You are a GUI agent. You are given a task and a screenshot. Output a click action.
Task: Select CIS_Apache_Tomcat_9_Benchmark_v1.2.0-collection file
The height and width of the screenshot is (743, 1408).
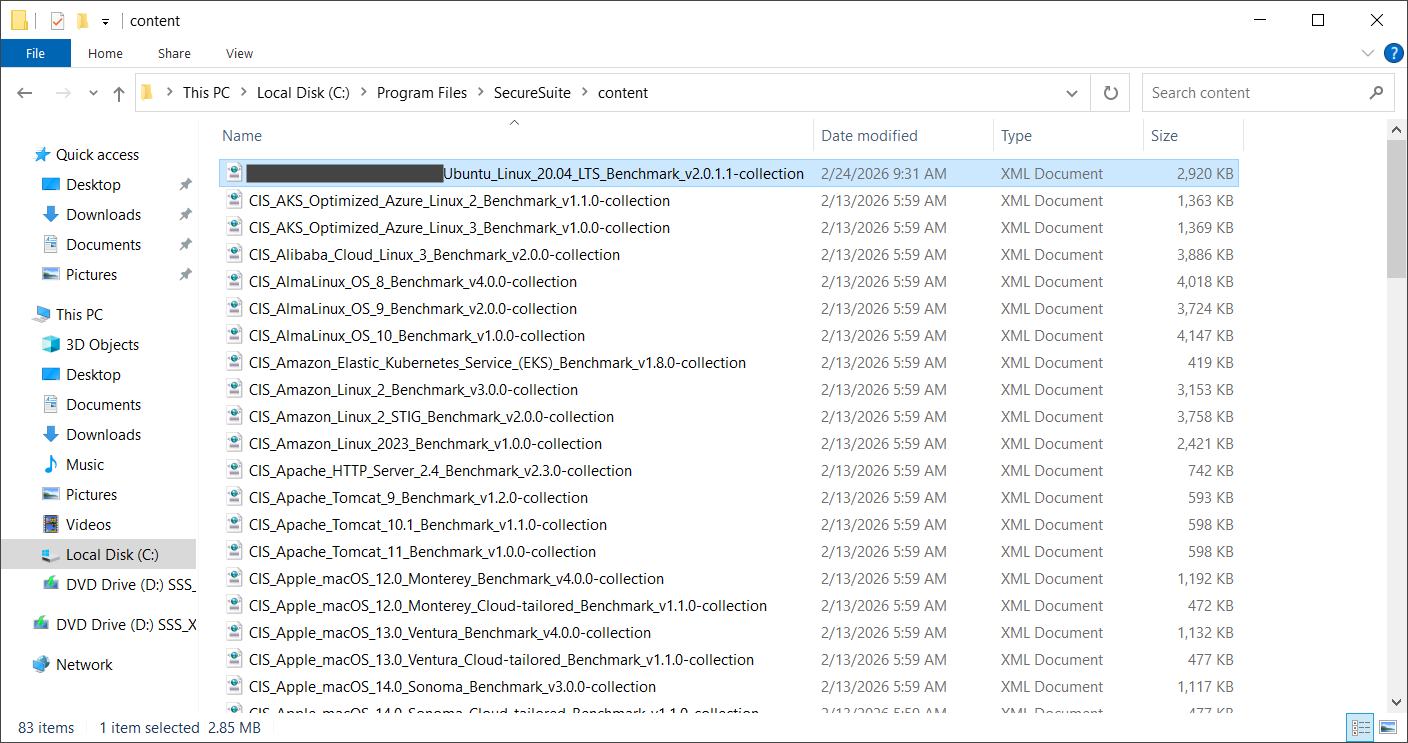[418, 498]
